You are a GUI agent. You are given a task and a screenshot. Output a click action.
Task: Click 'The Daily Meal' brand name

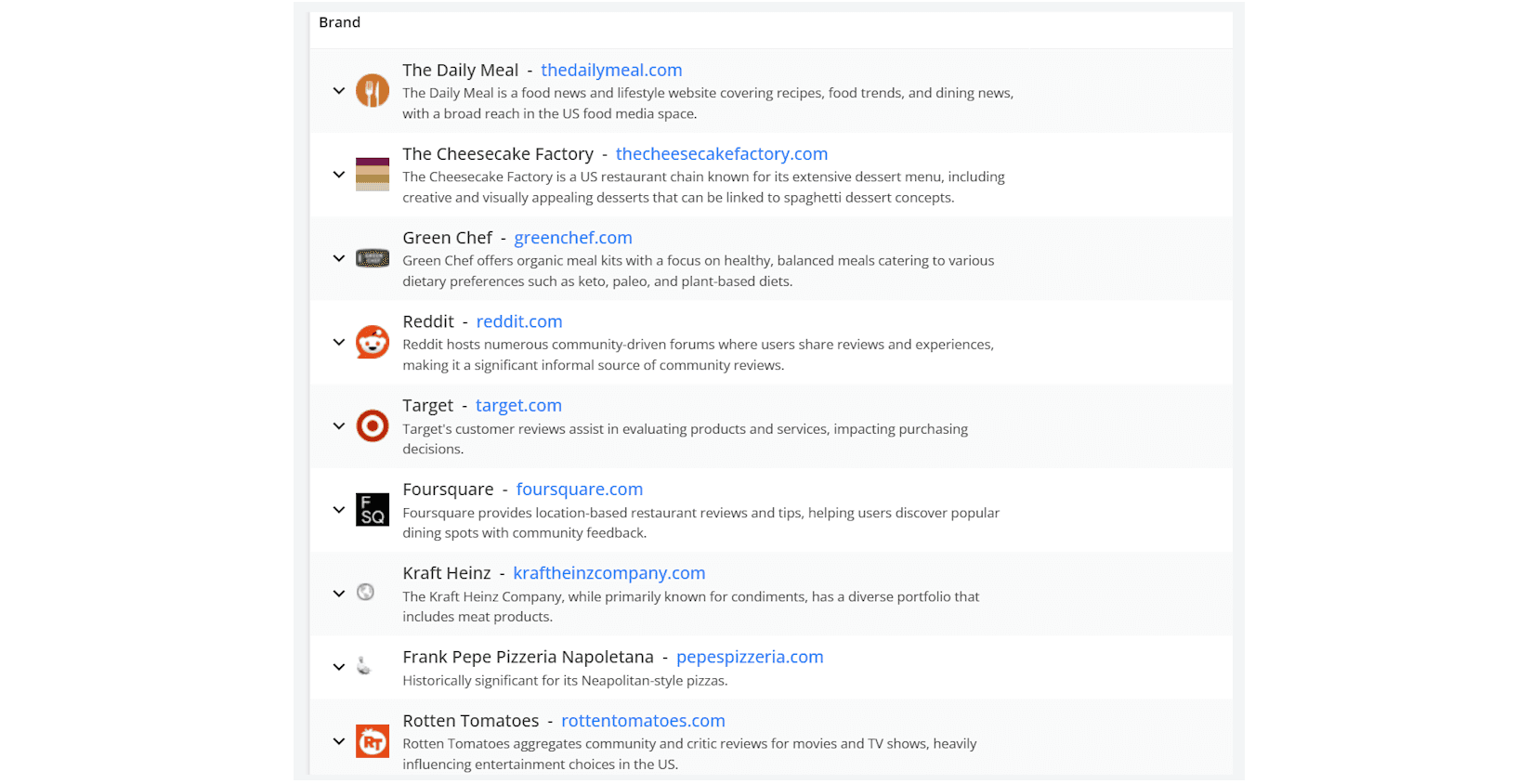click(461, 70)
